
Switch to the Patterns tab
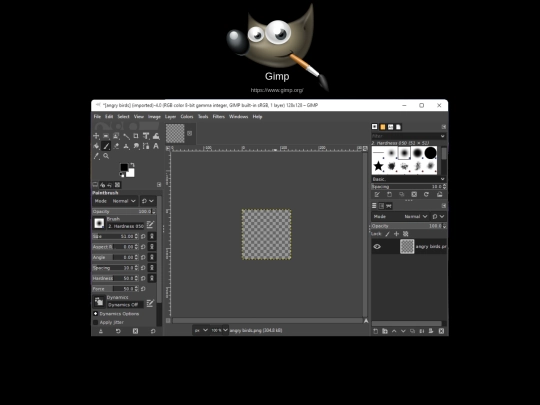(383, 127)
